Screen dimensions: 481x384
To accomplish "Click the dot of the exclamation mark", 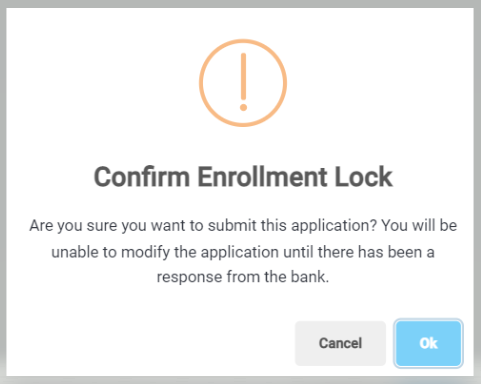I will [x=243, y=107].
